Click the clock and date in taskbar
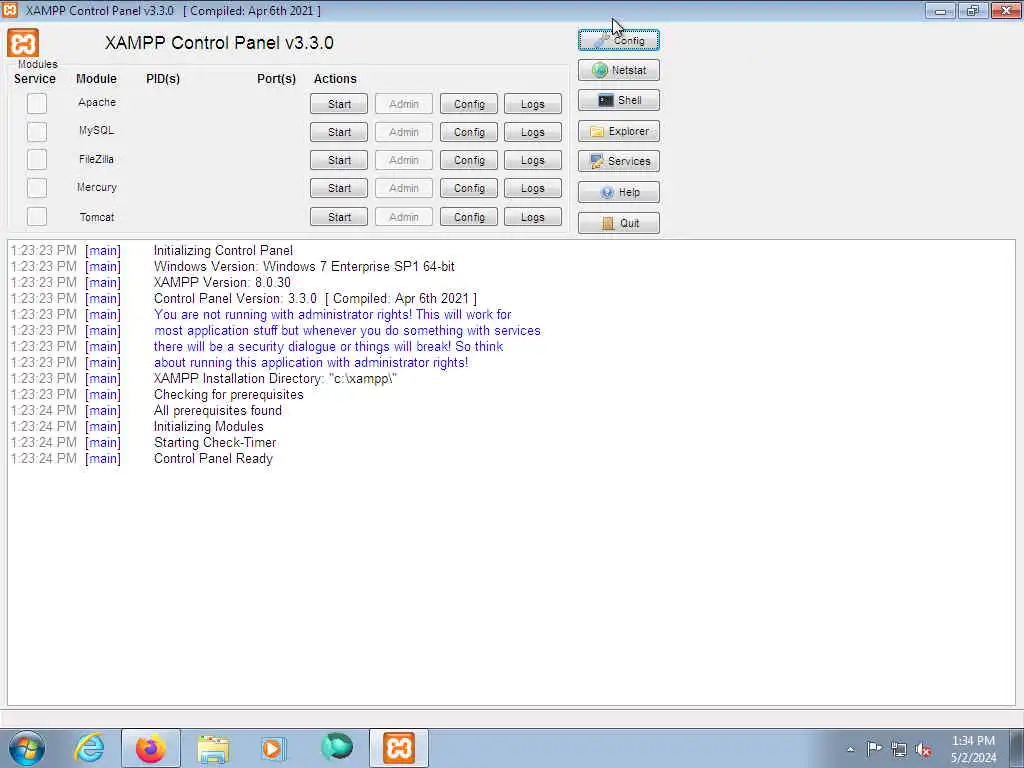 973,749
